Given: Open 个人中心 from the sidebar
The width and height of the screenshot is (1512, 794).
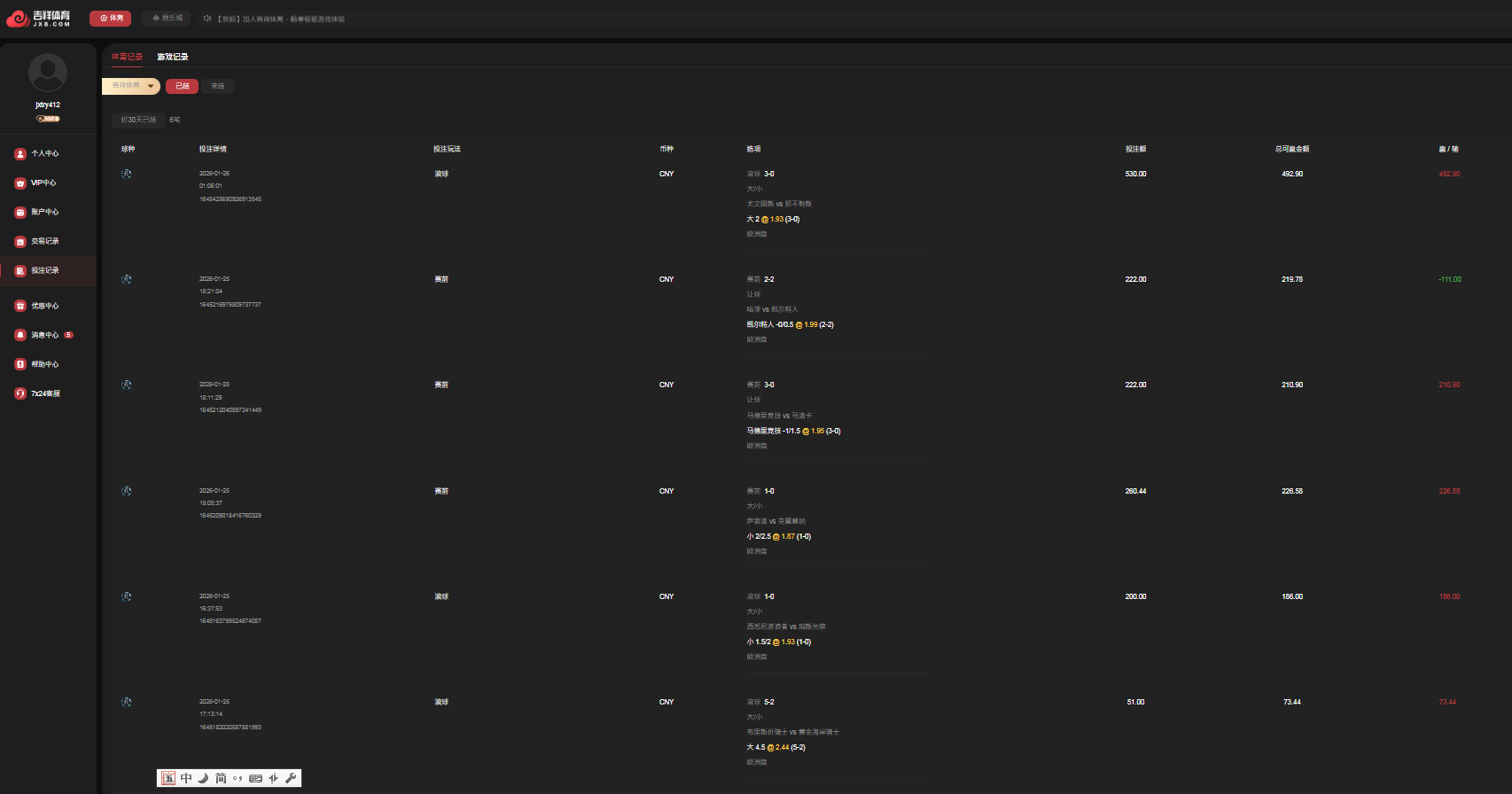Looking at the screenshot, I should pyautogui.click(x=44, y=153).
